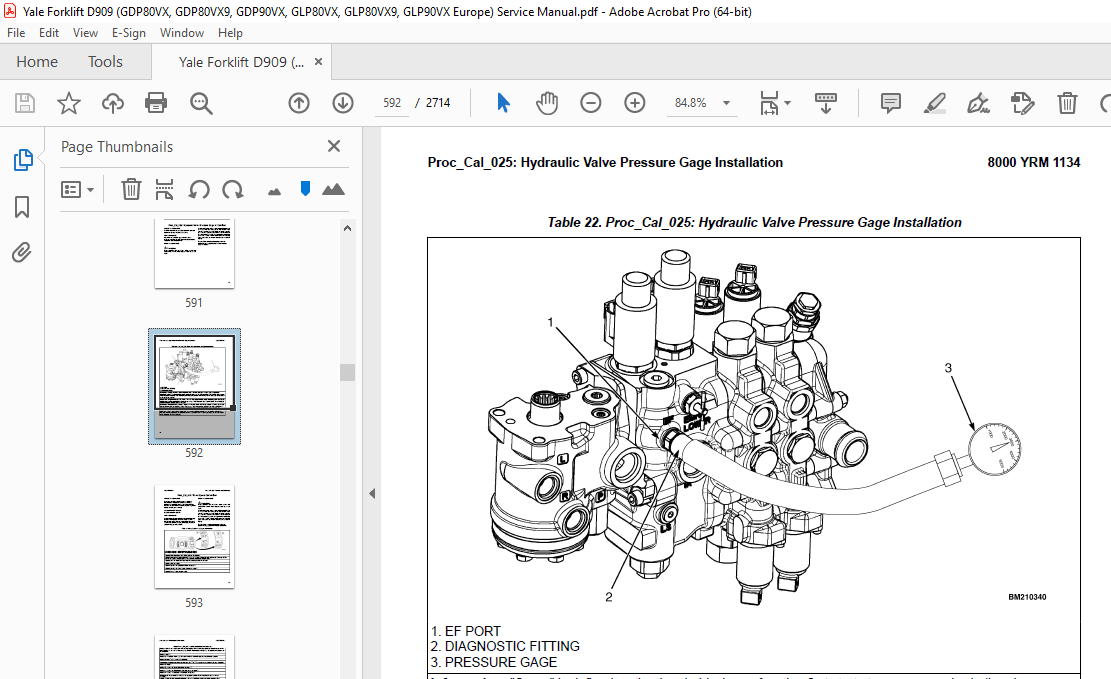Image resolution: width=1111 pixels, height=679 pixels.
Task: Click the 'EF PORT' legend text
Action: tap(472, 631)
